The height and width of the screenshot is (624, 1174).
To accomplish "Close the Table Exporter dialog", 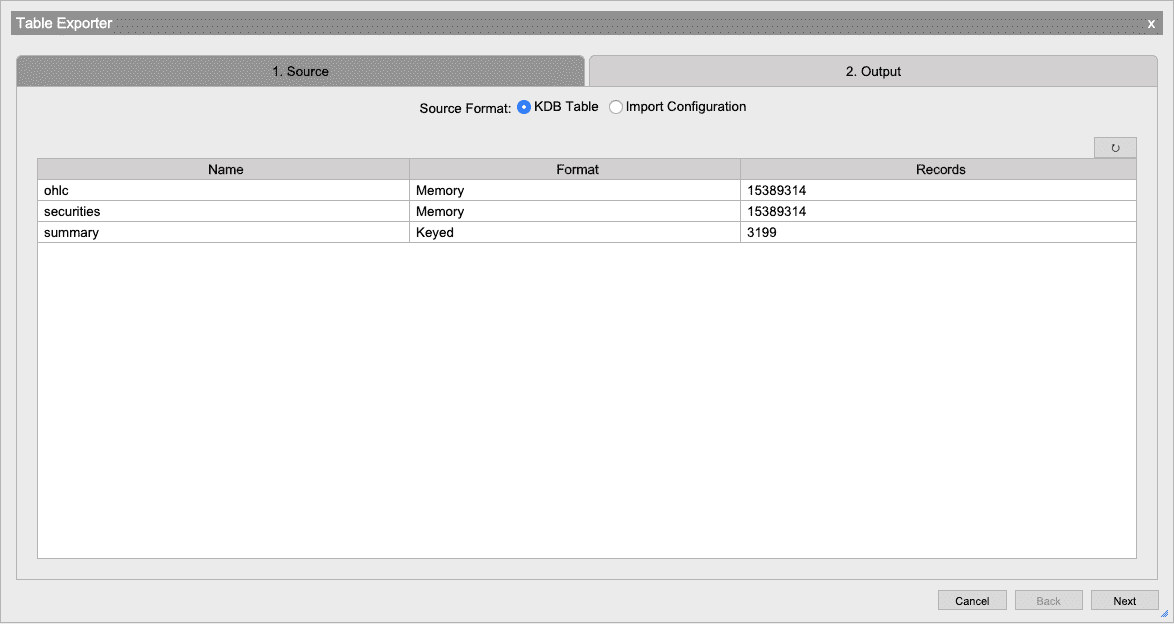I will [1152, 24].
